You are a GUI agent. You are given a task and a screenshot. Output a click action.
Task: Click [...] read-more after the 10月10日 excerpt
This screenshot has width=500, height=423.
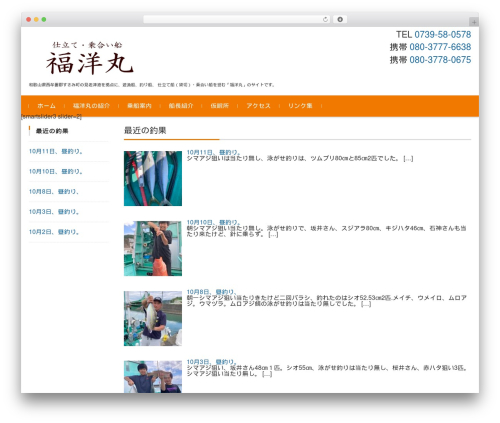click(273, 234)
